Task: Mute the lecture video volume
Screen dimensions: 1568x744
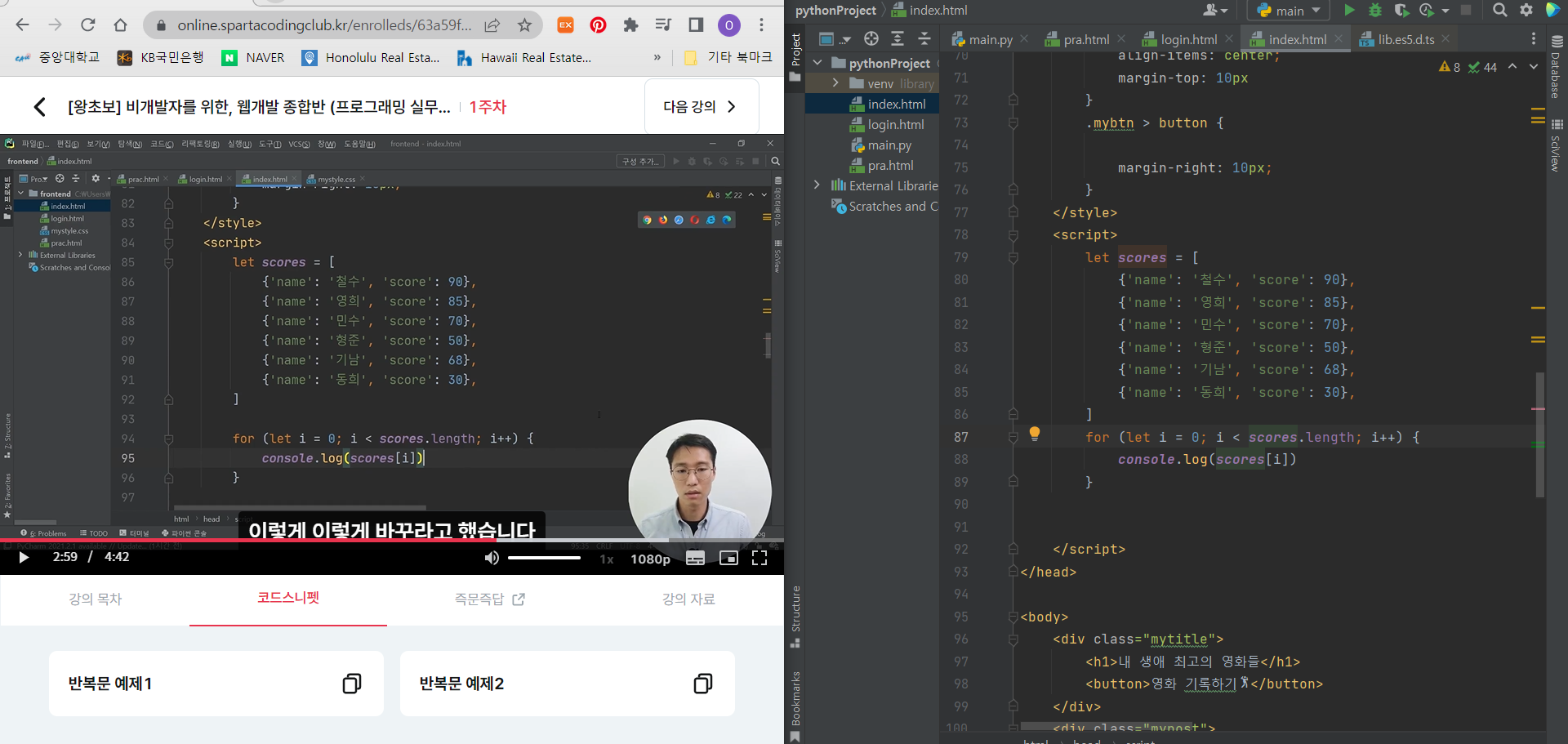Action: coord(491,558)
